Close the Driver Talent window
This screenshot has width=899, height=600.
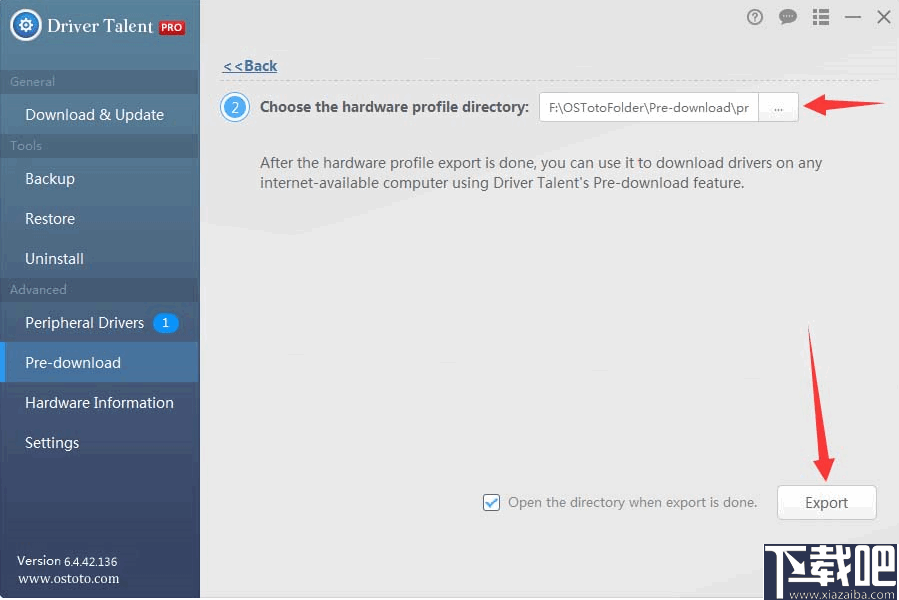pos(884,17)
